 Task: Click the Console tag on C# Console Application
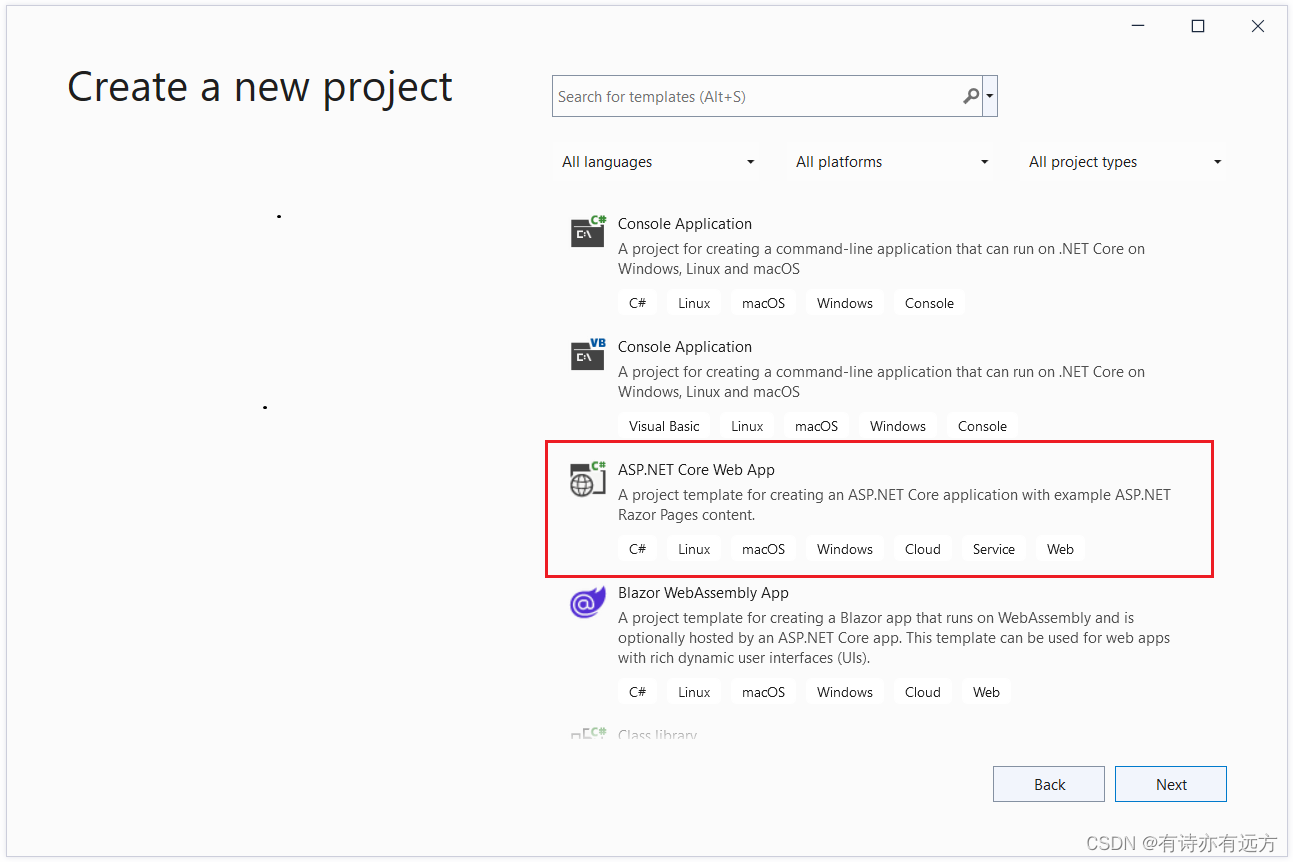[929, 303]
